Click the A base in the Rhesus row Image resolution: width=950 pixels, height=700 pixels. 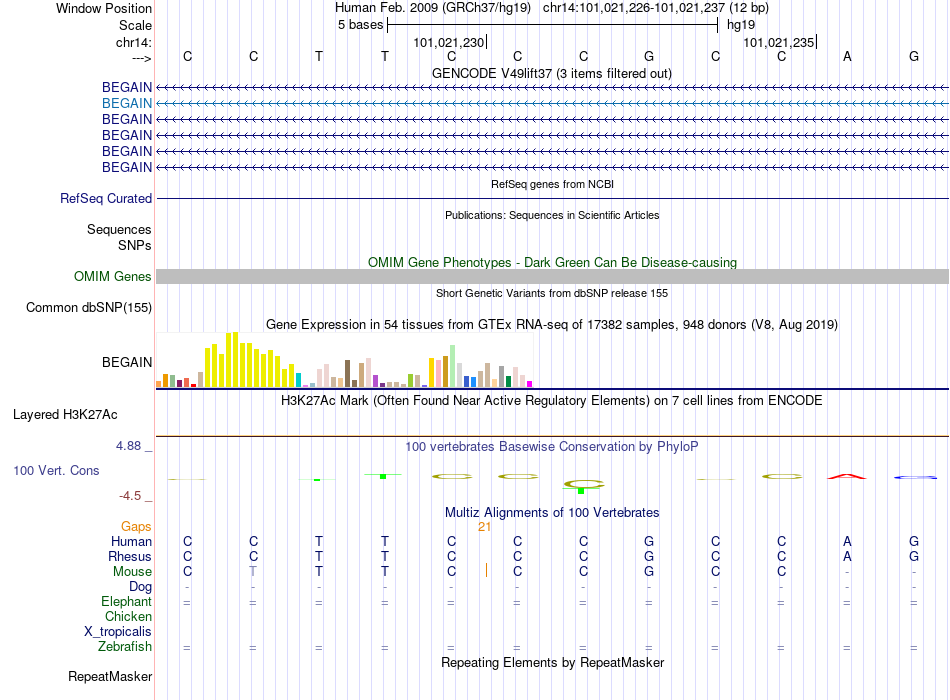pyautogui.click(x=847, y=556)
